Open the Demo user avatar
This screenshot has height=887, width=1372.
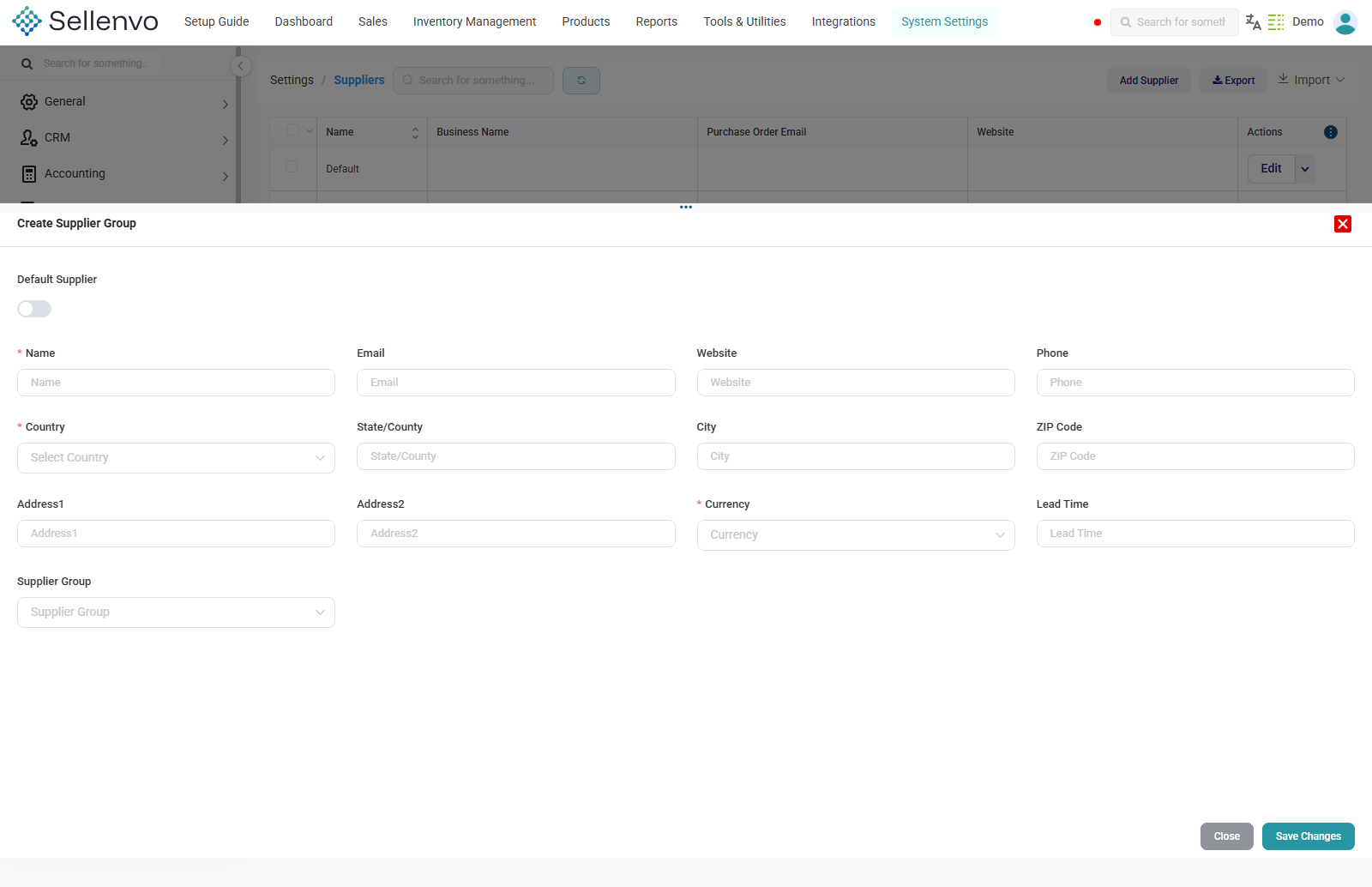point(1345,22)
